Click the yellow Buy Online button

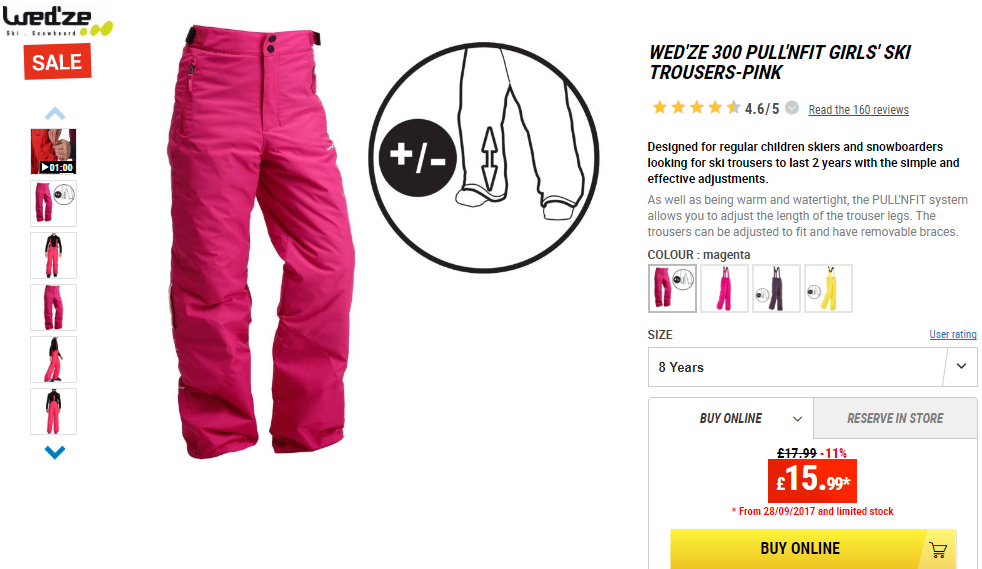pos(813,548)
